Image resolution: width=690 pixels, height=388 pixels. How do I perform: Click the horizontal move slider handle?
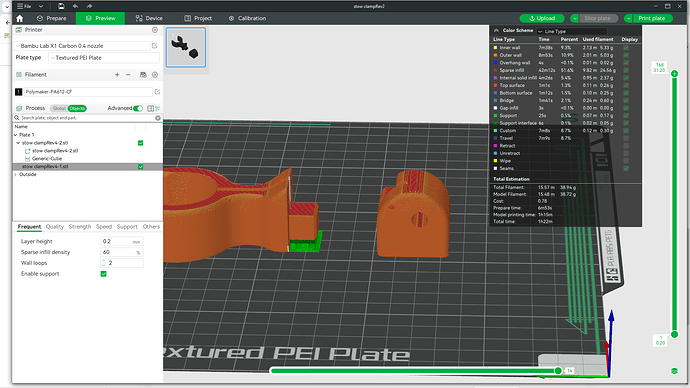(x=558, y=371)
